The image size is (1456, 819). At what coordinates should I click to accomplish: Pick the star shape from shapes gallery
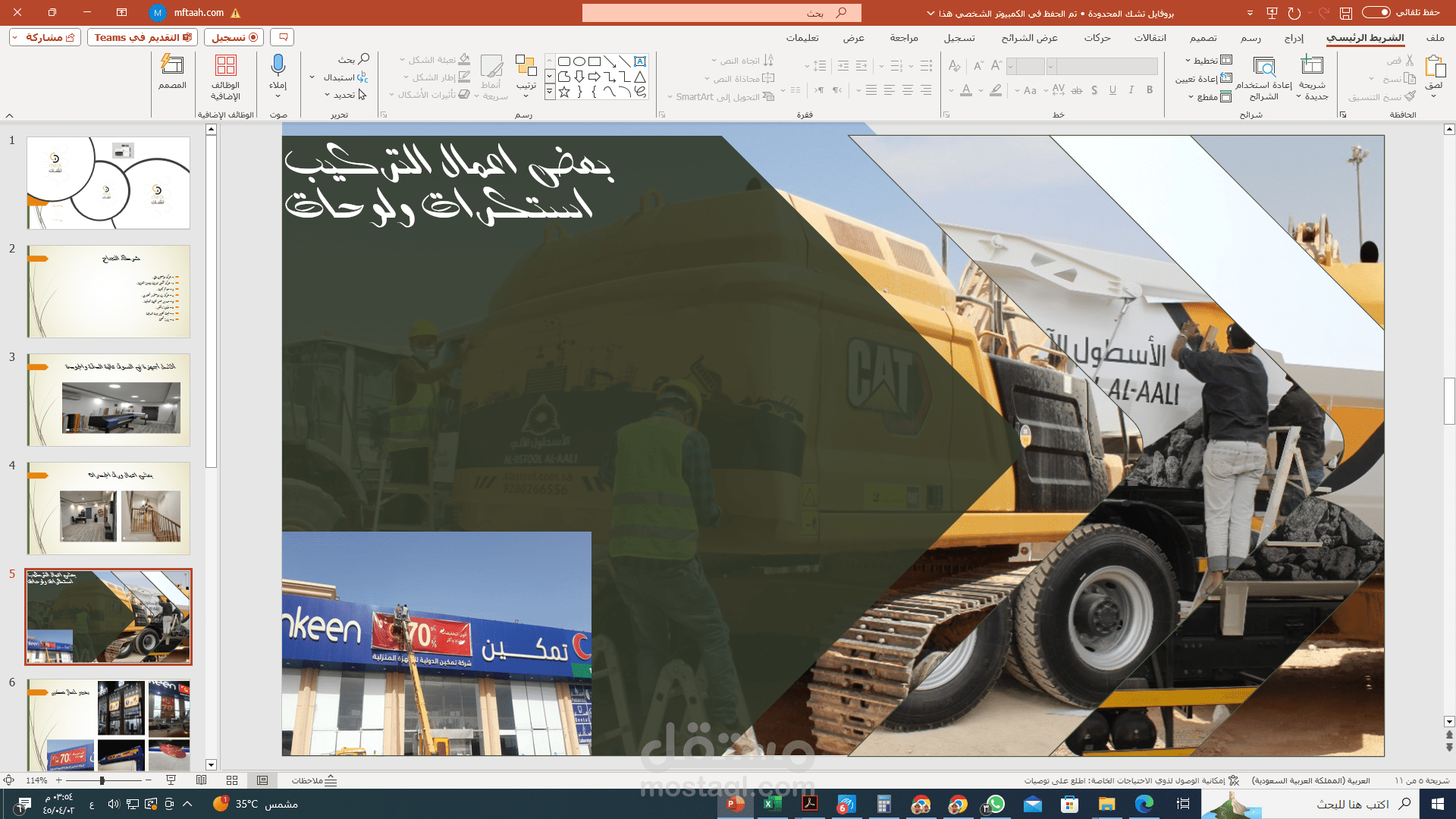point(564,92)
